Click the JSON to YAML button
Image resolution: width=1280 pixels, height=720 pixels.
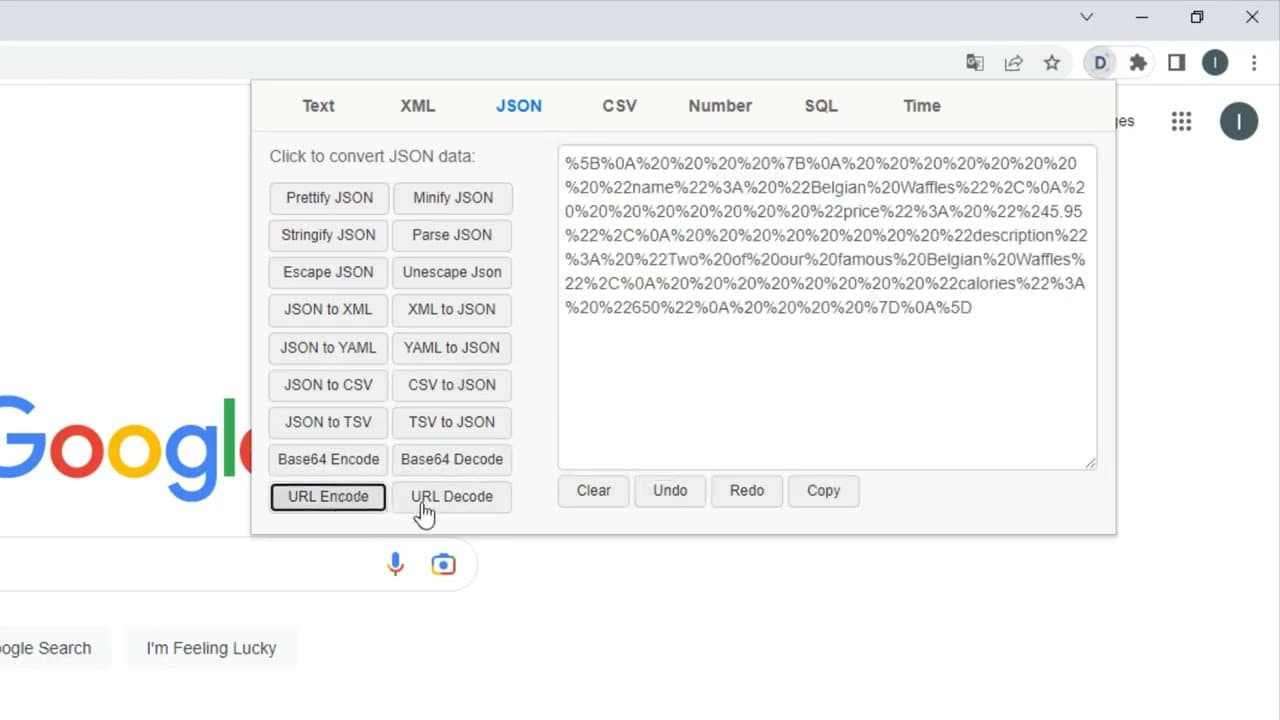328,348
